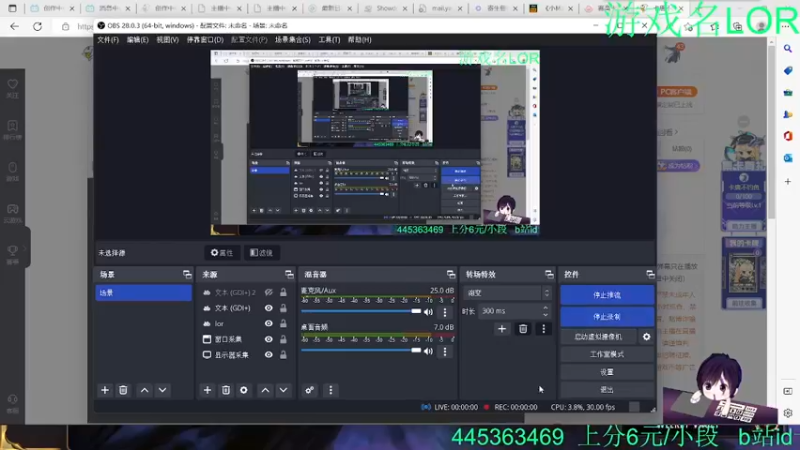
Task: Toggle lock on 文本 (GDI+) source
Action: [283, 308]
